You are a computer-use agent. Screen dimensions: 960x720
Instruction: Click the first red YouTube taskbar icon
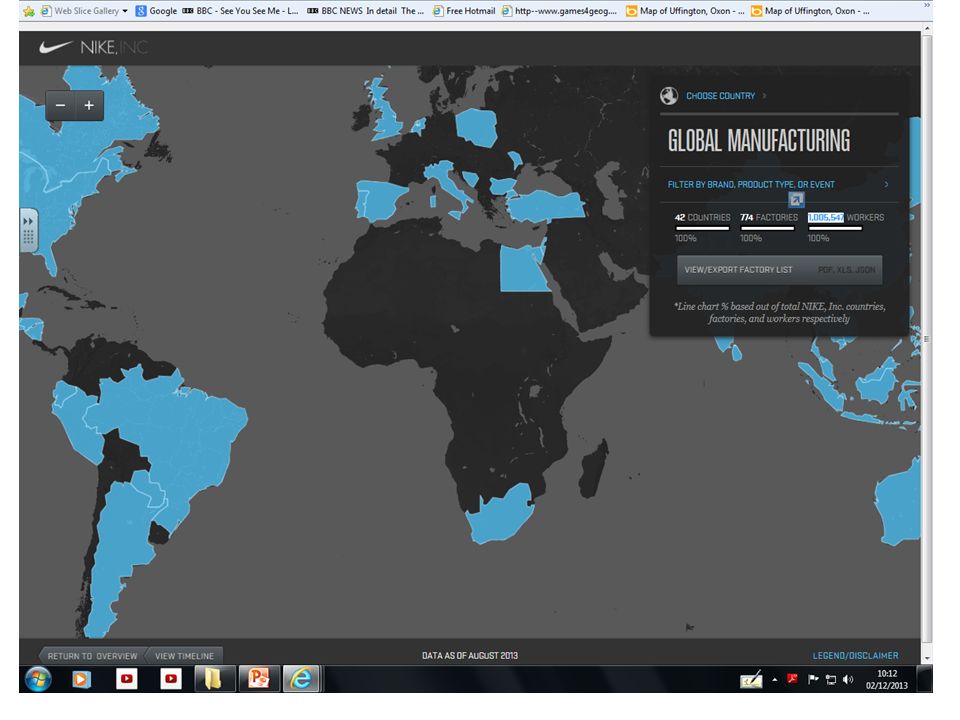(127, 679)
